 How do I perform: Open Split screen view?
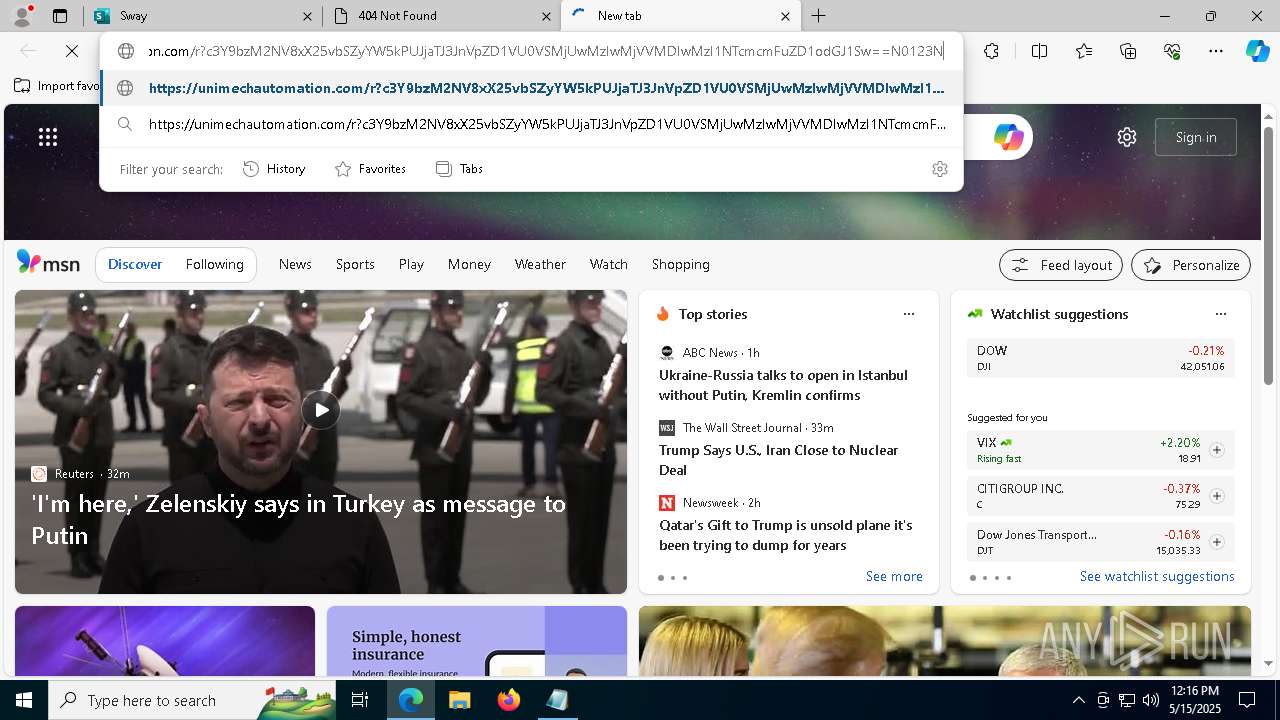point(1039,51)
